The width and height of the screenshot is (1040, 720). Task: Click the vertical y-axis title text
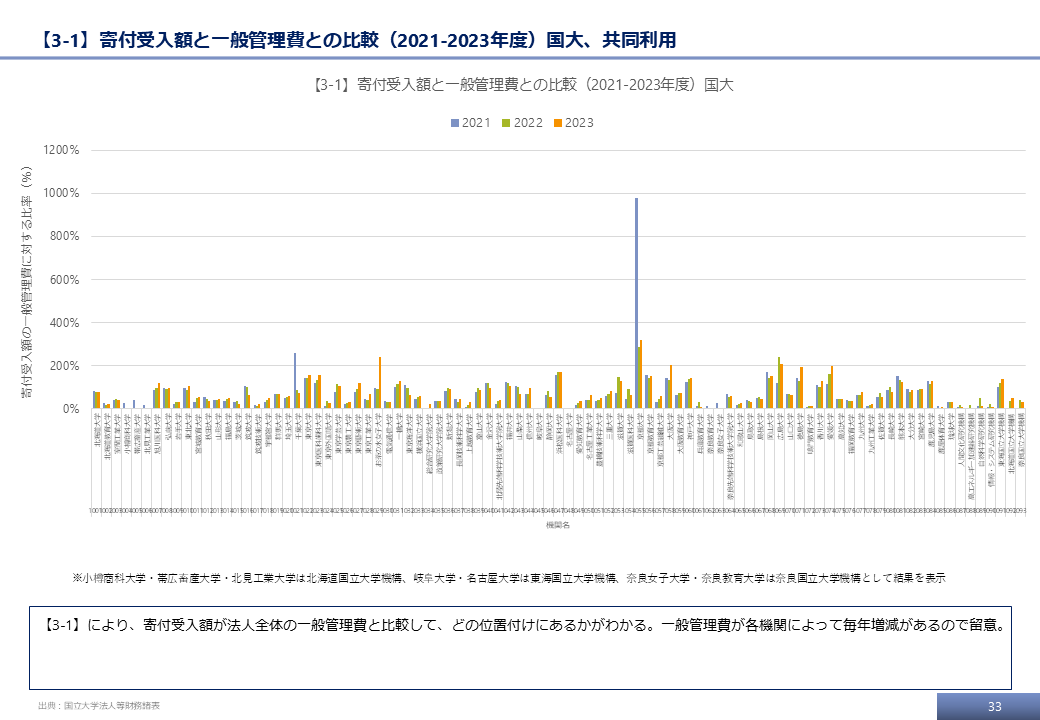(x=28, y=285)
